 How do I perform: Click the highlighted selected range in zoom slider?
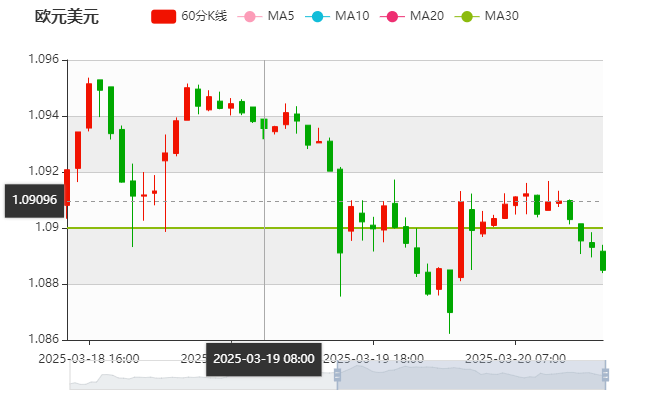[470, 375]
